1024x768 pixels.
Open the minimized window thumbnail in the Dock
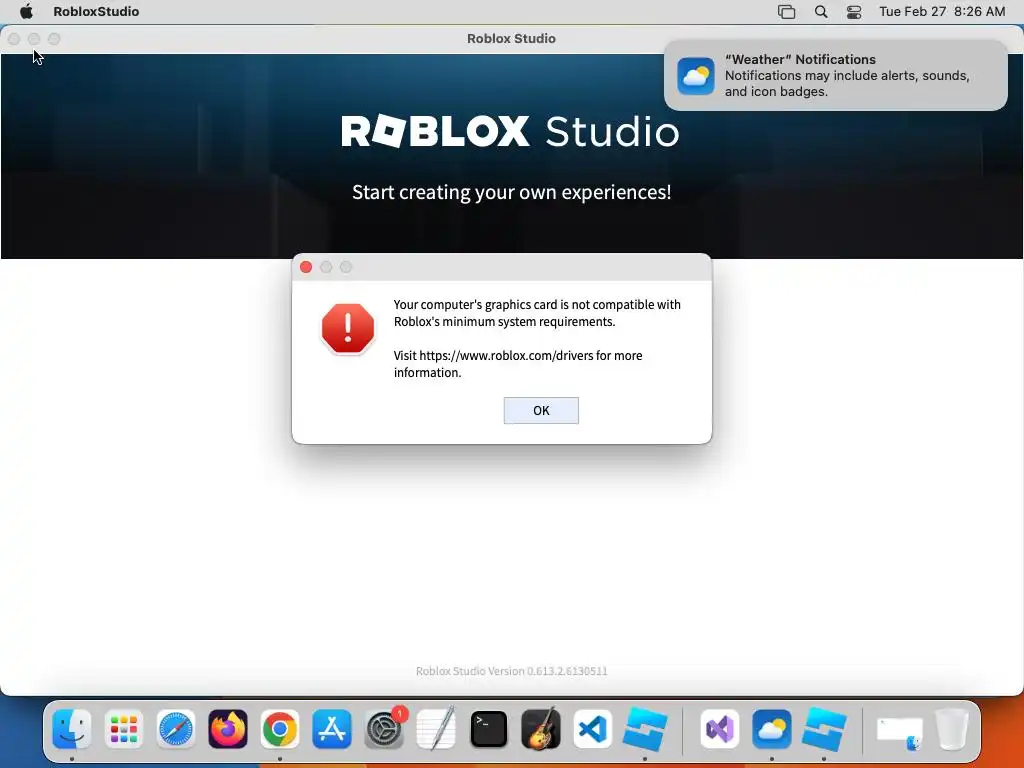point(899,733)
